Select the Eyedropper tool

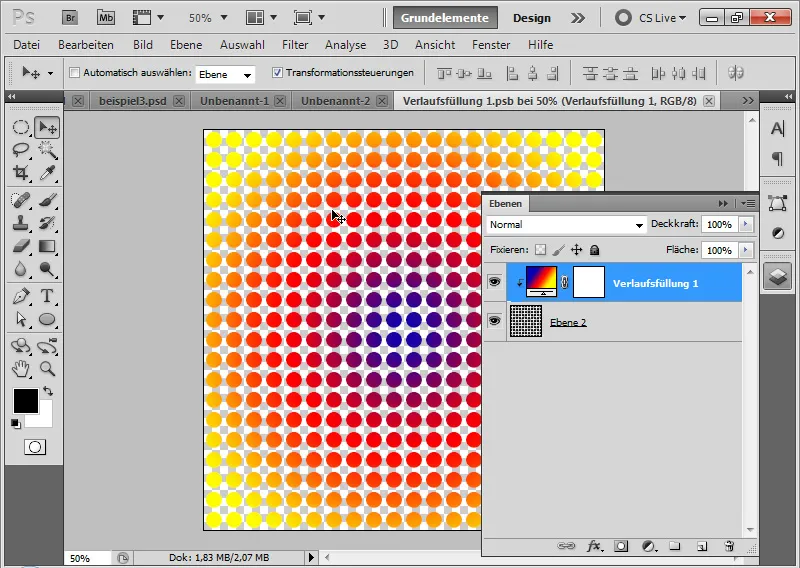(47, 172)
